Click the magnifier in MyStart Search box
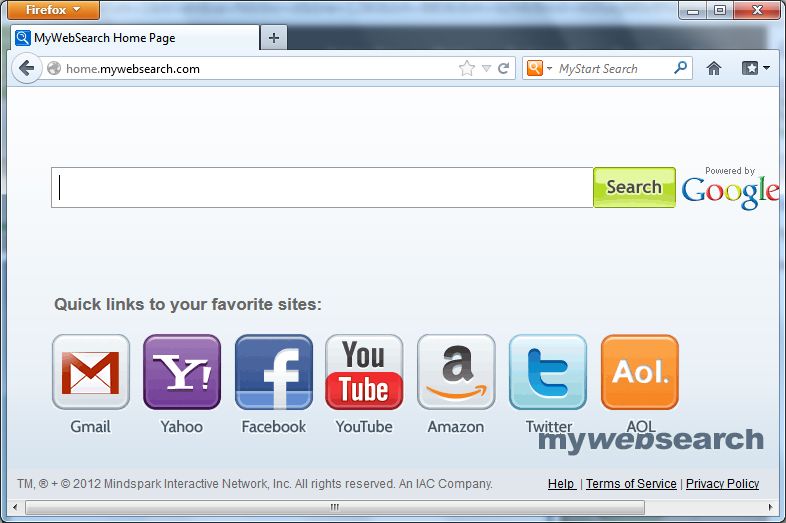 coord(681,68)
